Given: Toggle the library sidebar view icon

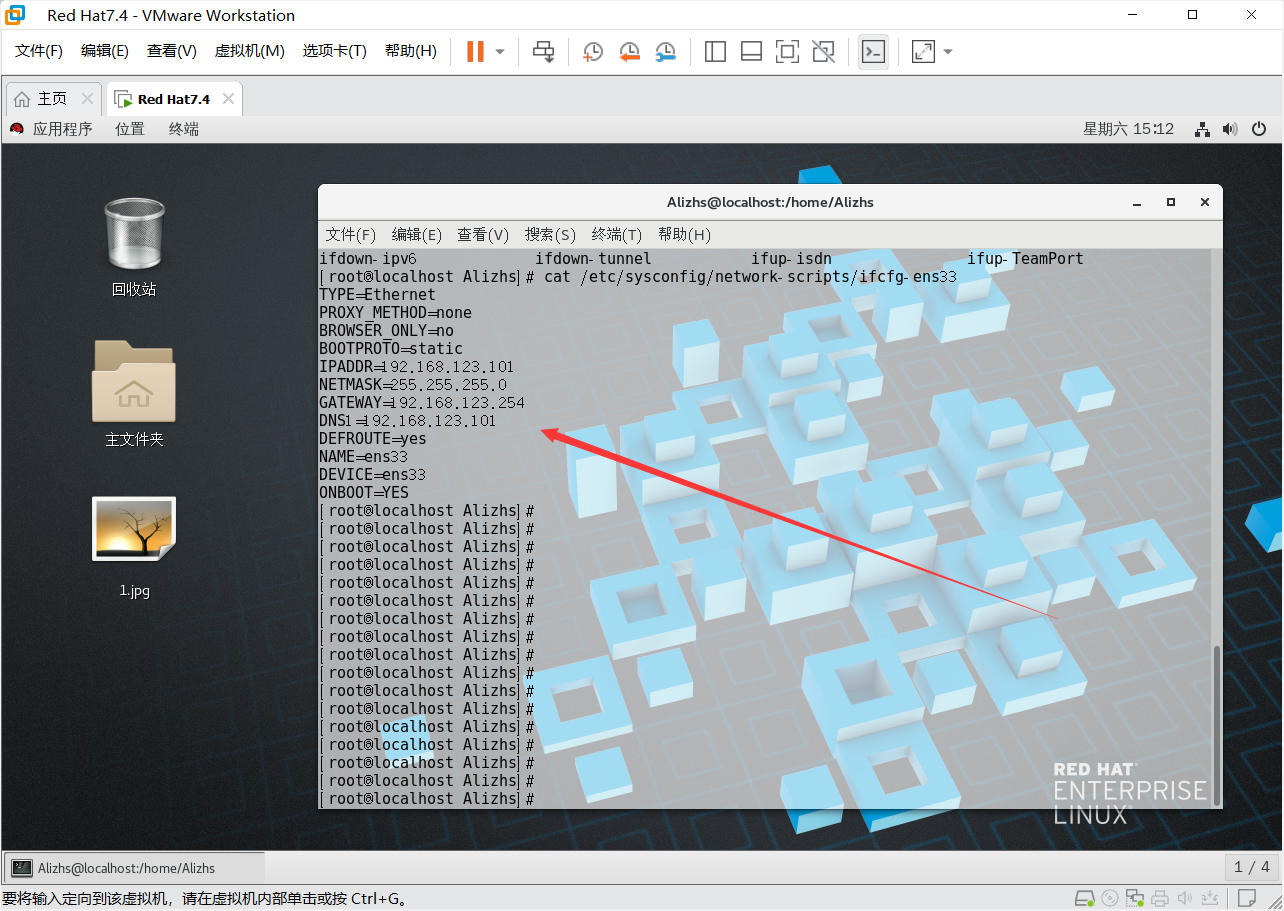Looking at the screenshot, I should (x=715, y=51).
